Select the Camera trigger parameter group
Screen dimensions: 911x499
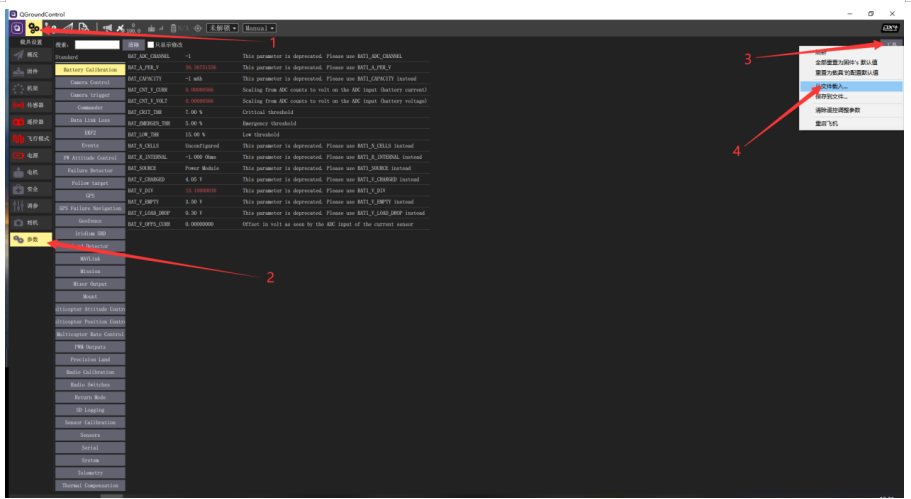(x=90, y=95)
